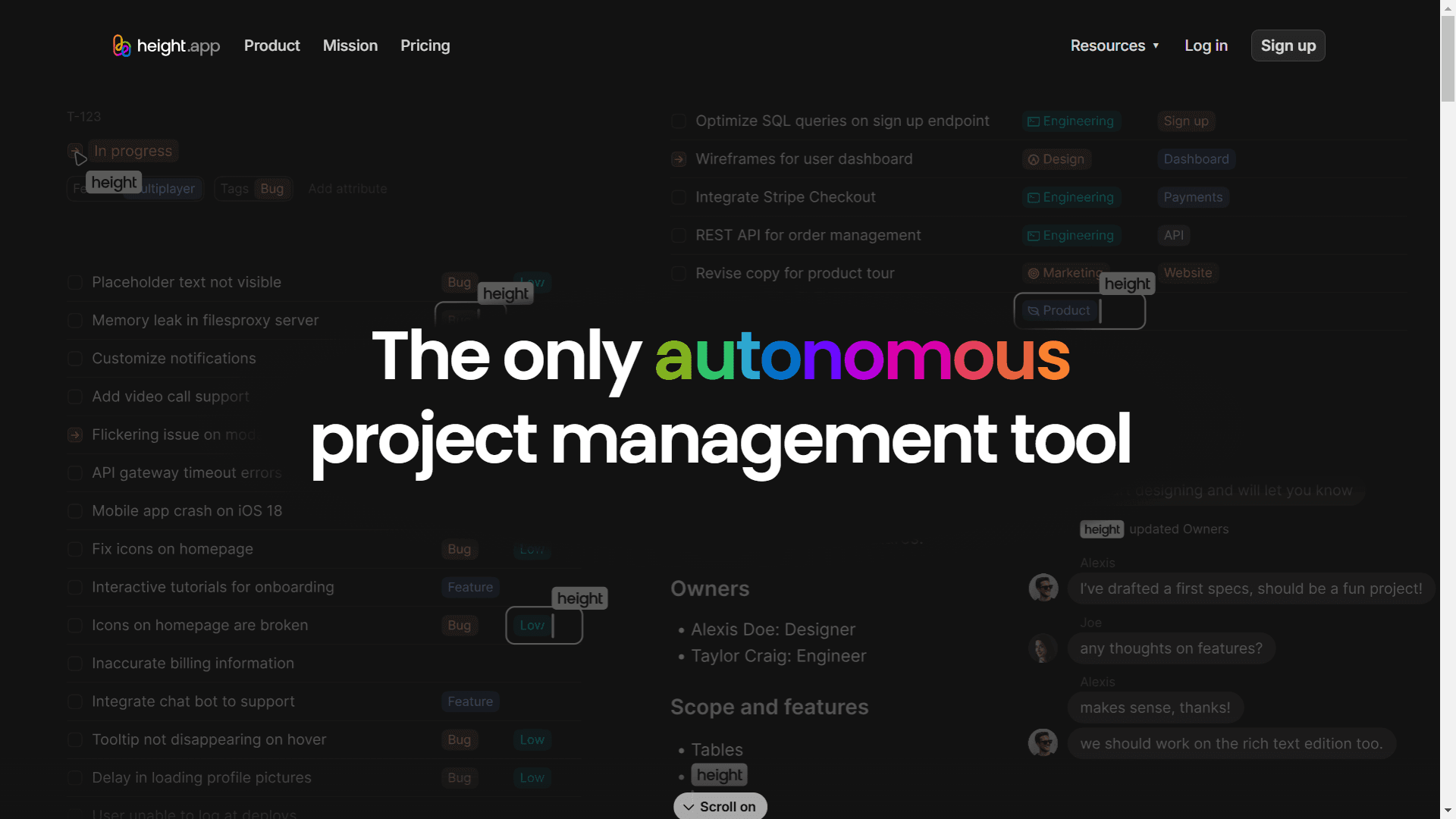Open the Resources dropdown

(x=1115, y=45)
